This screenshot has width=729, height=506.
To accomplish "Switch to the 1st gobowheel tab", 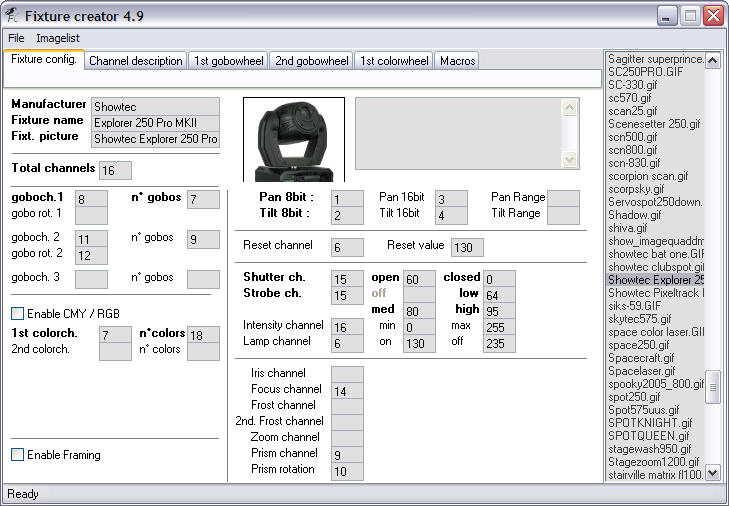I will coord(228,61).
